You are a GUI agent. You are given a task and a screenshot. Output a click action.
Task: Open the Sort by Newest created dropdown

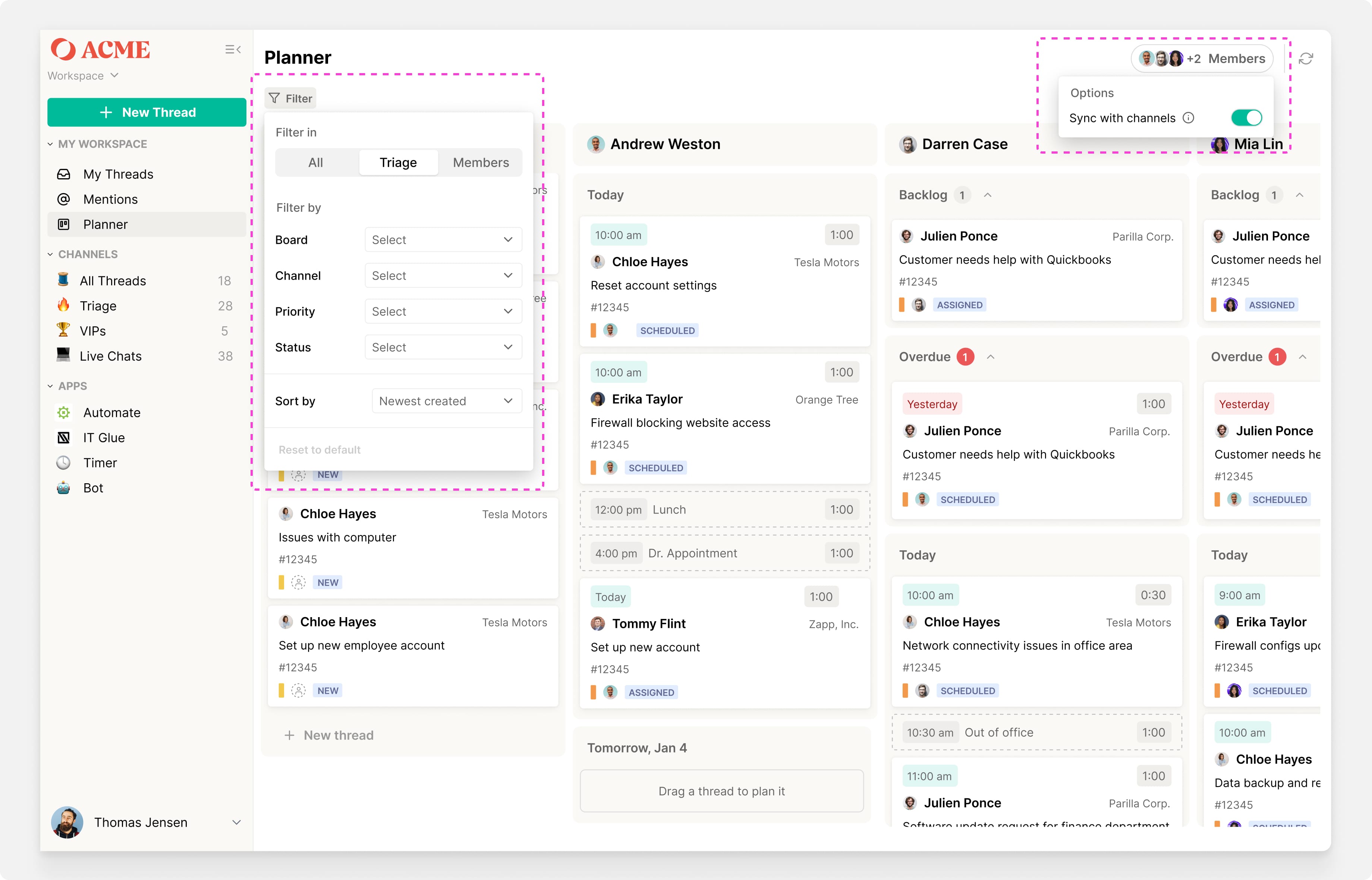446,401
